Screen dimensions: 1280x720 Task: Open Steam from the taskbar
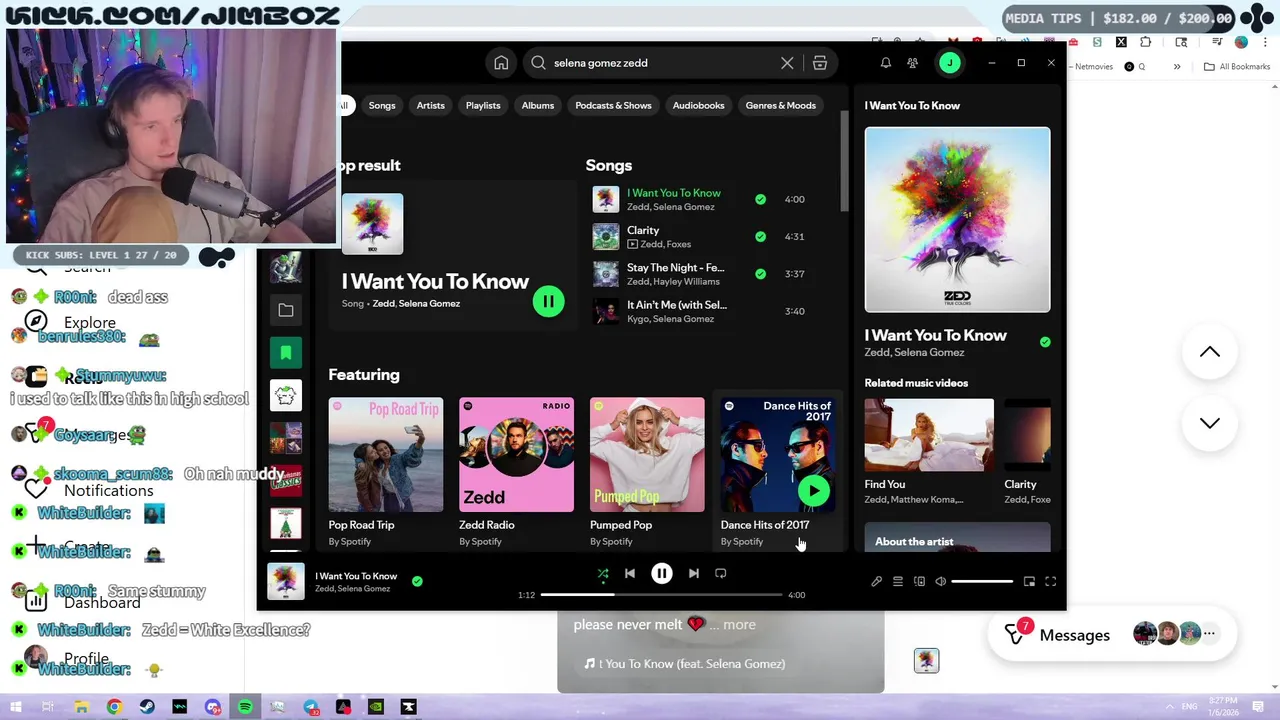click(x=147, y=707)
